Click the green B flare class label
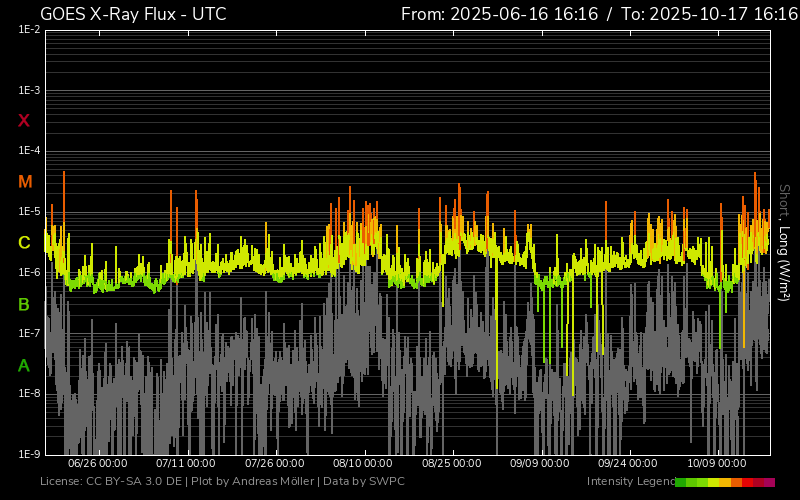This screenshot has width=800, height=500. point(24,304)
